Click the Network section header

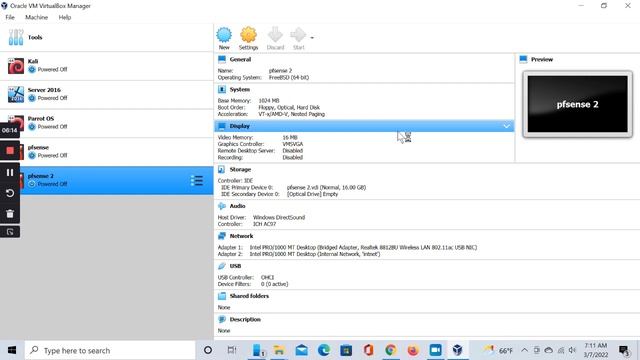click(x=241, y=236)
